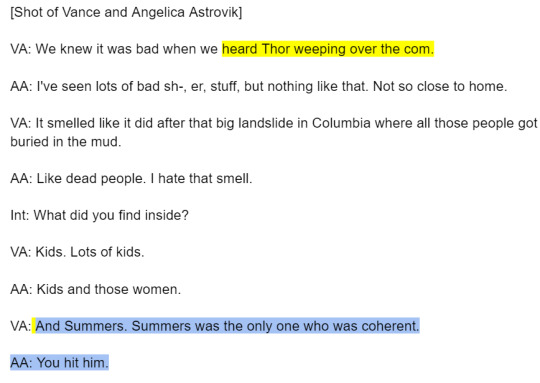Click the yellow highlighted phrase about Thor weeping
Viewport: 540px width, 383px height.
[328, 49]
